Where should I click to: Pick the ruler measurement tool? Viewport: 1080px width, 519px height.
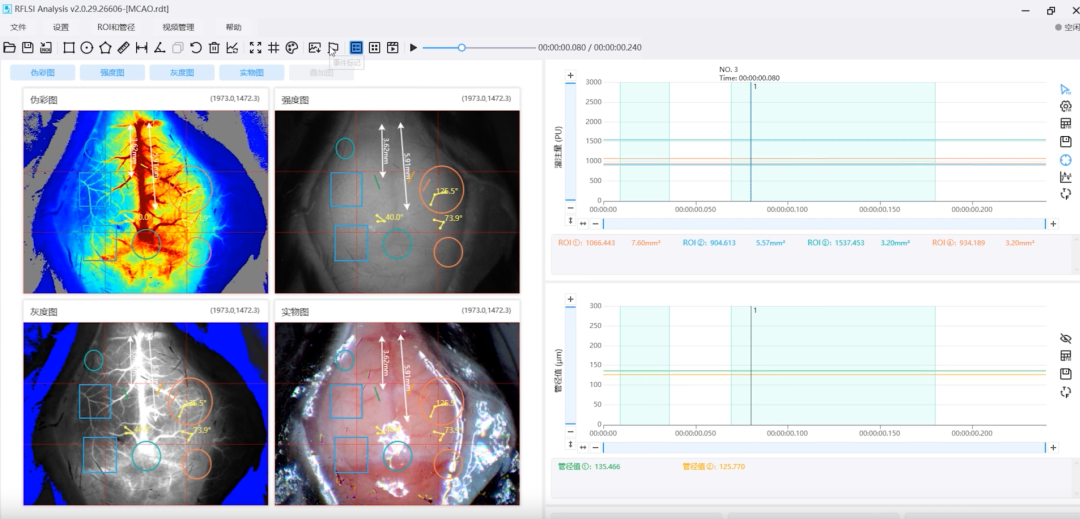point(123,47)
